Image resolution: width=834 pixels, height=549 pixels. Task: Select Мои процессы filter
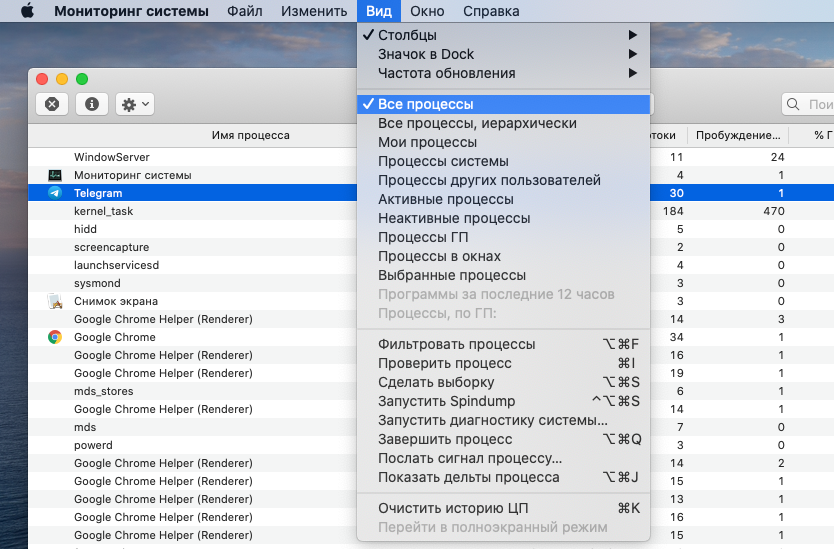click(x=503, y=143)
